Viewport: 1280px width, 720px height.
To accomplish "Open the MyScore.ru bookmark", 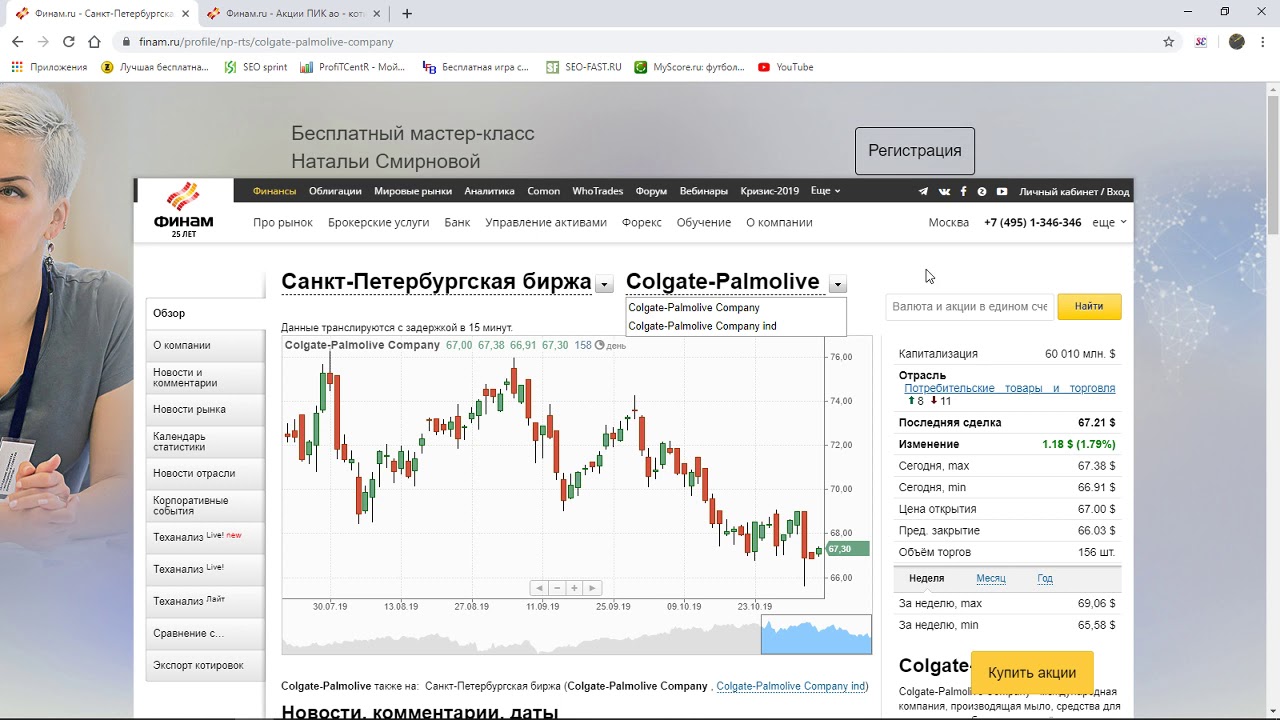I will (x=690, y=67).
